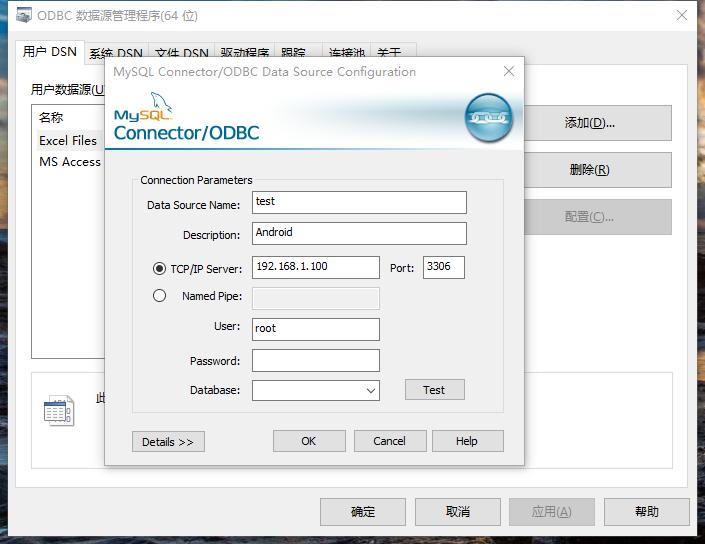Click 添加(D)... button in ODBC administrator

pyautogui.click(x=597, y=123)
